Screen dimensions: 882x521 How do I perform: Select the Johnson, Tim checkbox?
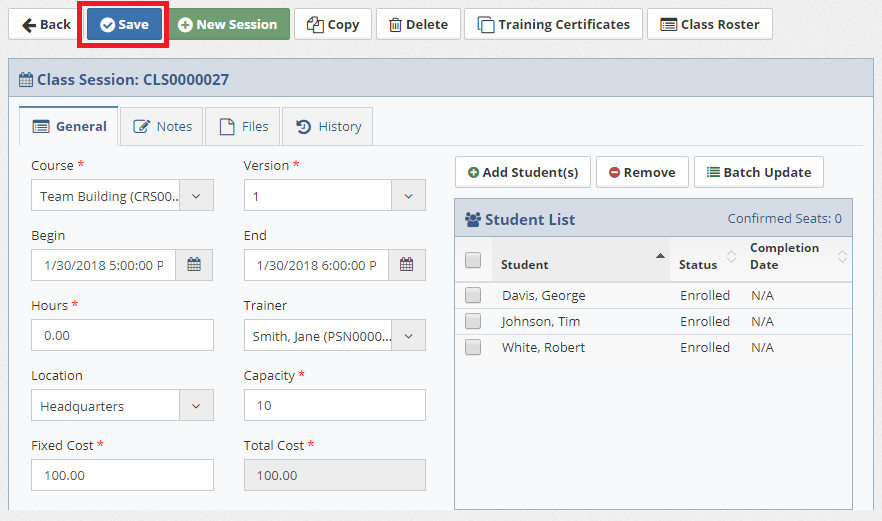click(473, 321)
